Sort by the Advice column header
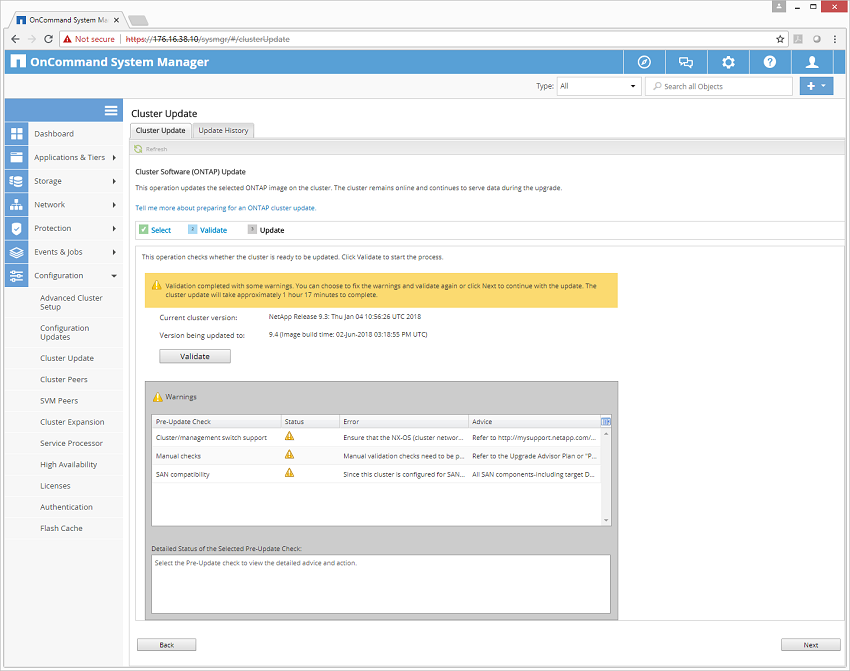850x671 pixels. click(535, 422)
